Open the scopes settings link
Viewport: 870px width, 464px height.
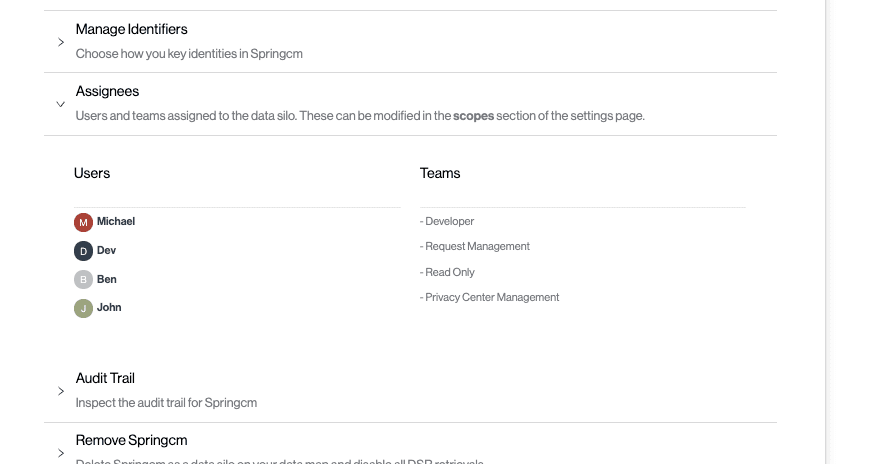click(x=474, y=116)
